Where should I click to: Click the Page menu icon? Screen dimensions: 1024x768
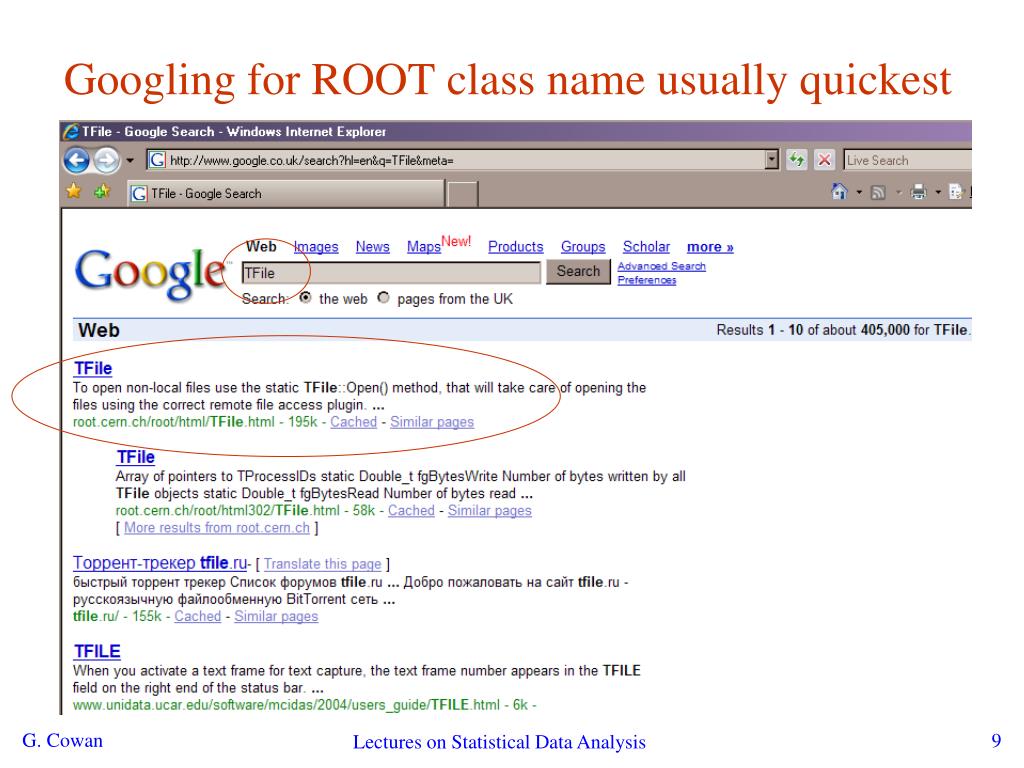click(955, 192)
